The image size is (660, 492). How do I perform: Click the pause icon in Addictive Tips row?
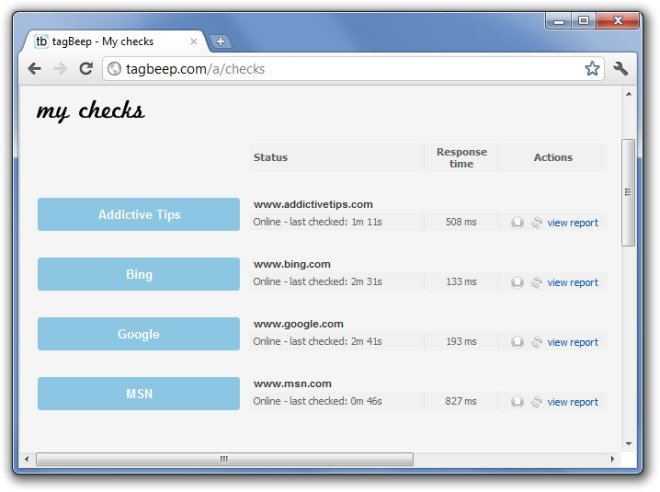click(x=517, y=222)
